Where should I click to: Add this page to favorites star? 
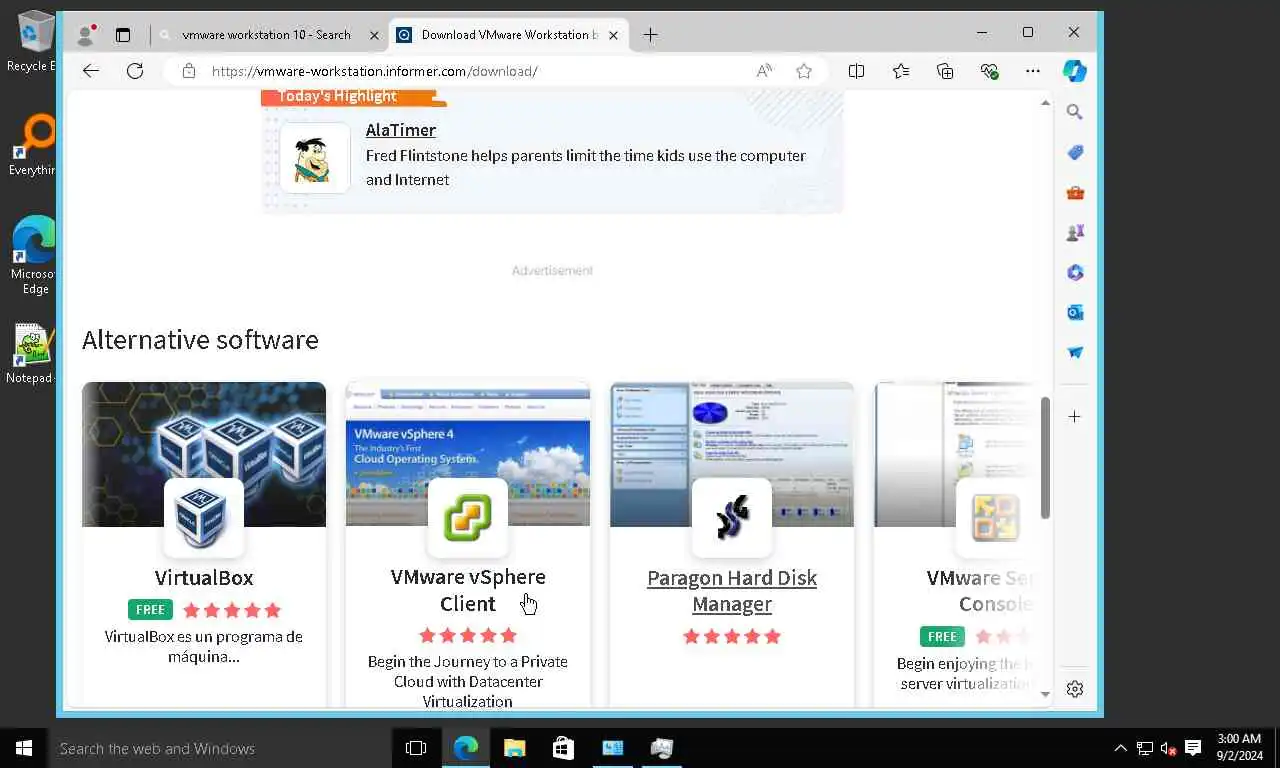click(x=804, y=71)
